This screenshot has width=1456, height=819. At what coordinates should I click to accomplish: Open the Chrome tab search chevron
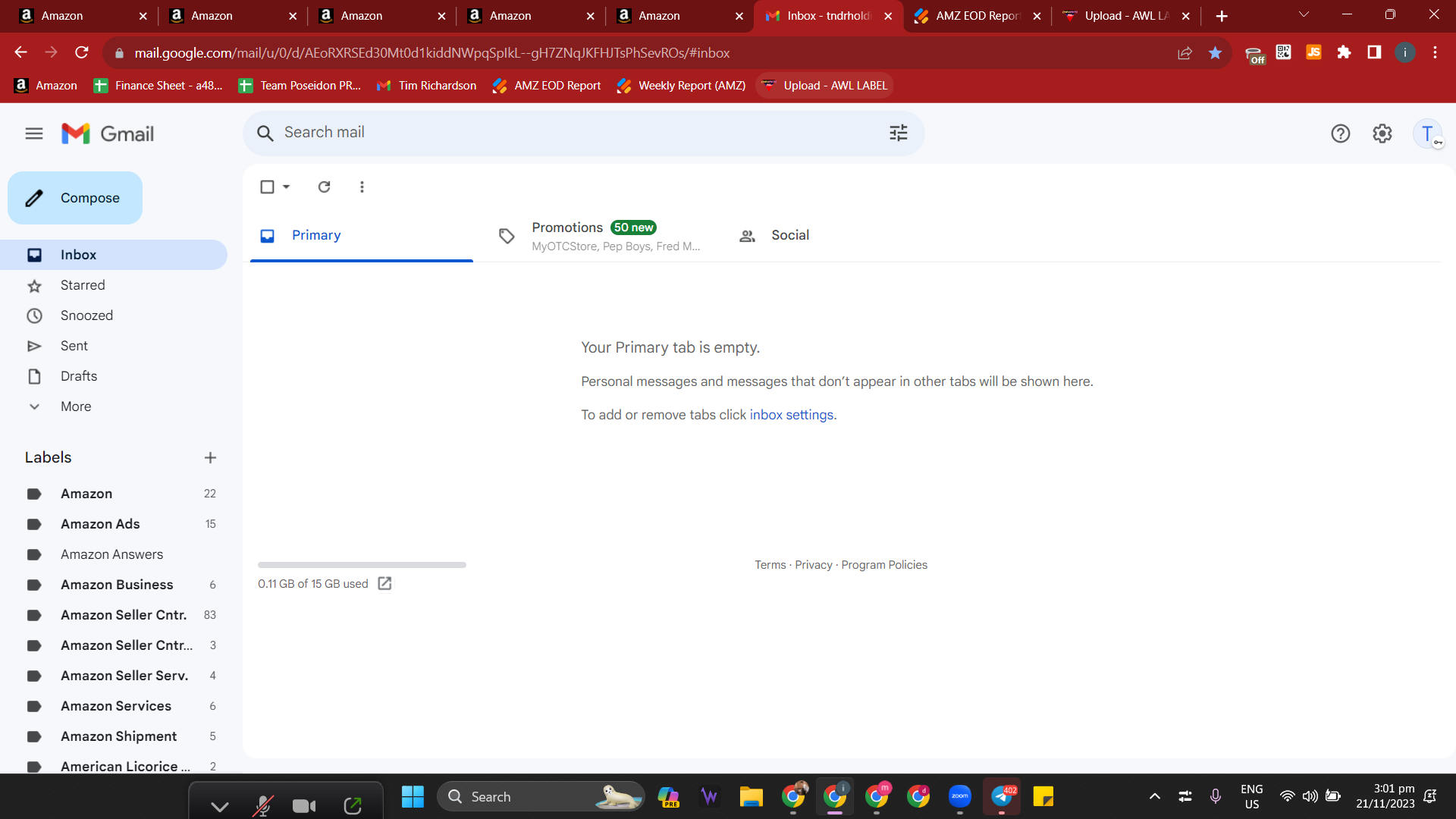click(1304, 15)
